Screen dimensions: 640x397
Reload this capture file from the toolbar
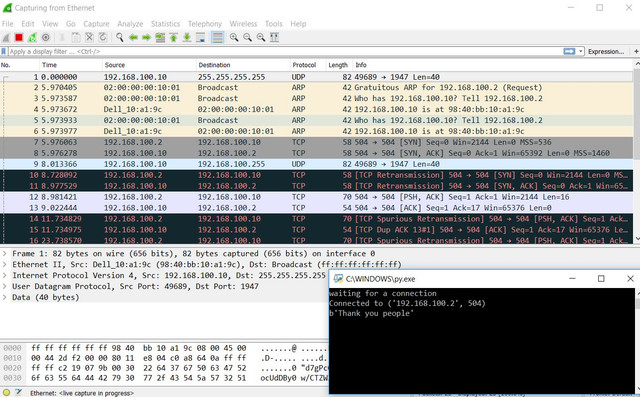pyautogui.click(x=103, y=38)
